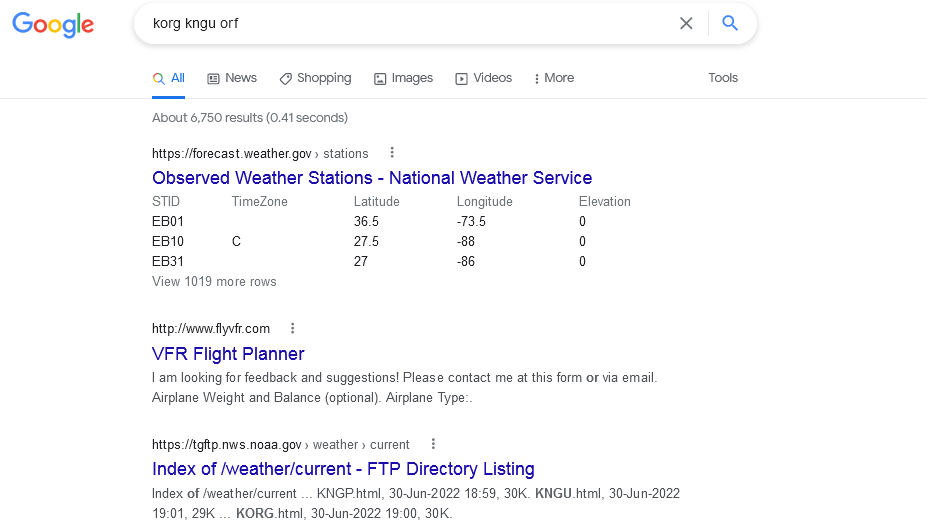
Task: Click the forecast.weather.gov URL breadcrumb
Action: pyautogui.click(x=260, y=154)
